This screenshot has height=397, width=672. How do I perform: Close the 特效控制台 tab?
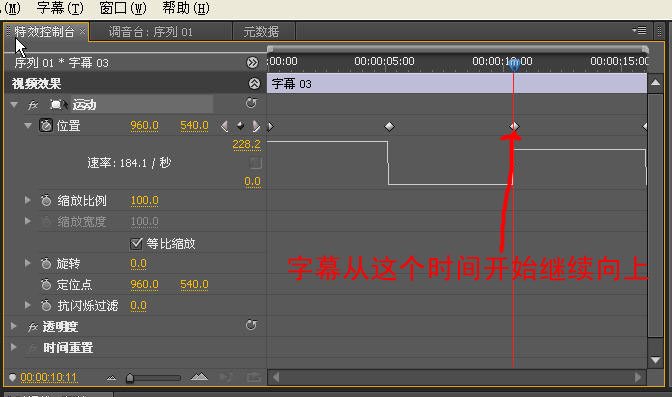pyautogui.click(x=82, y=31)
